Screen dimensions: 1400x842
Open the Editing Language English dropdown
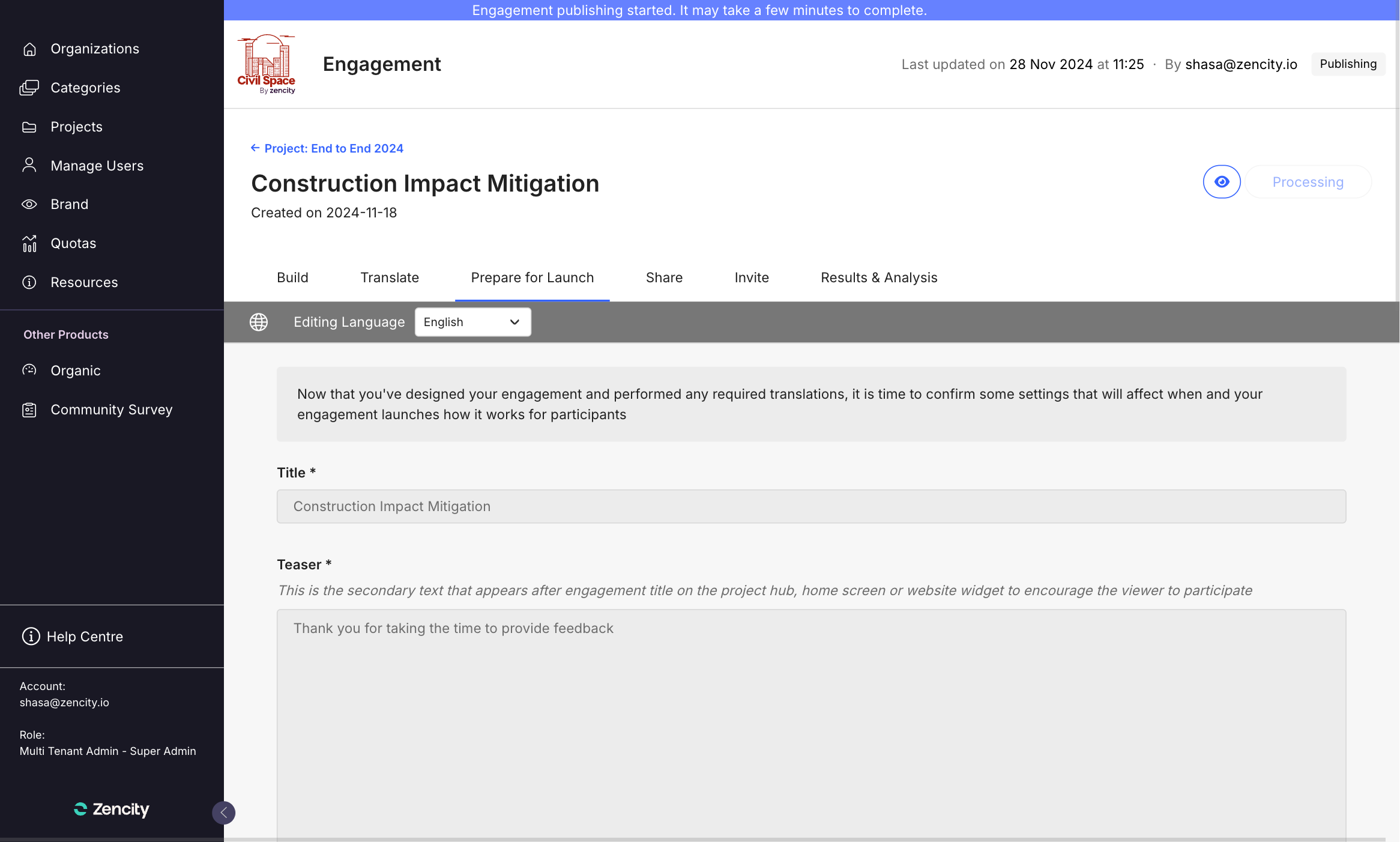point(473,322)
